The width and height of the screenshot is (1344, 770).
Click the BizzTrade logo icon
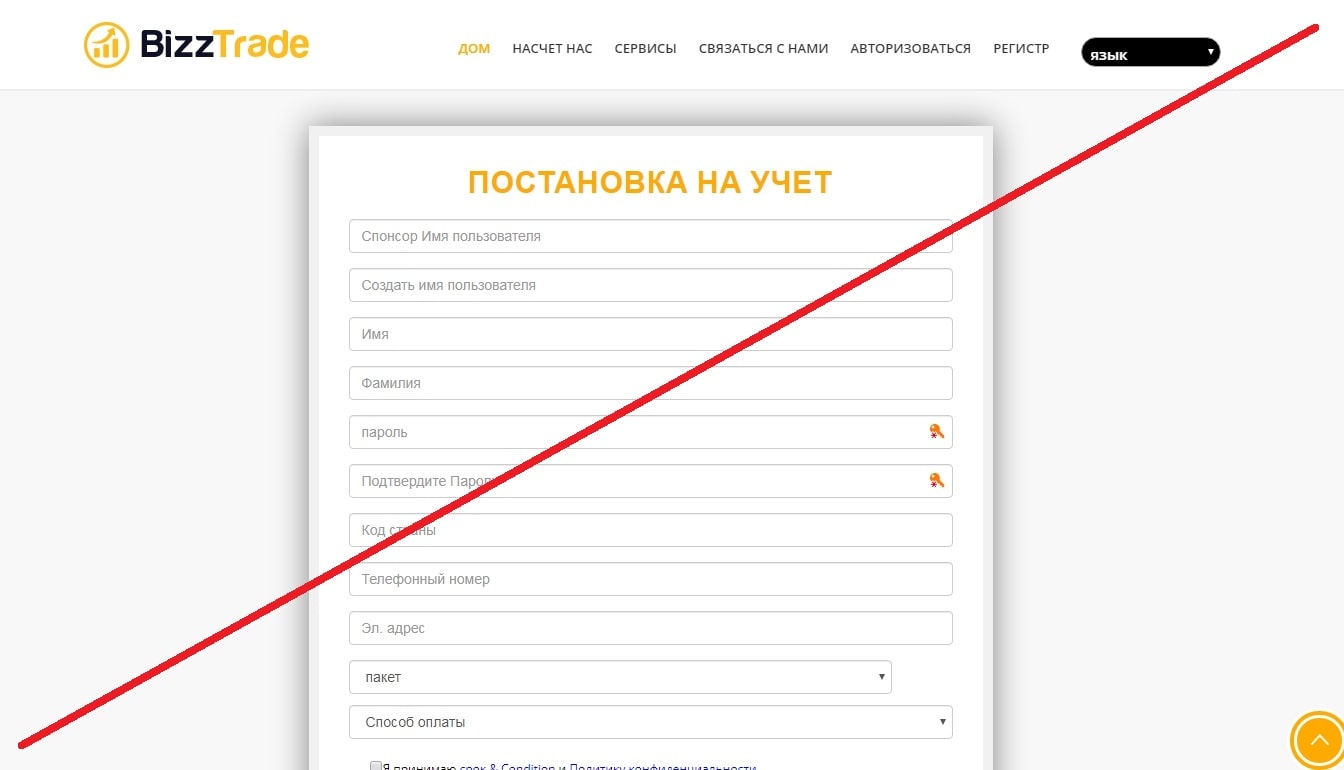point(106,45)
